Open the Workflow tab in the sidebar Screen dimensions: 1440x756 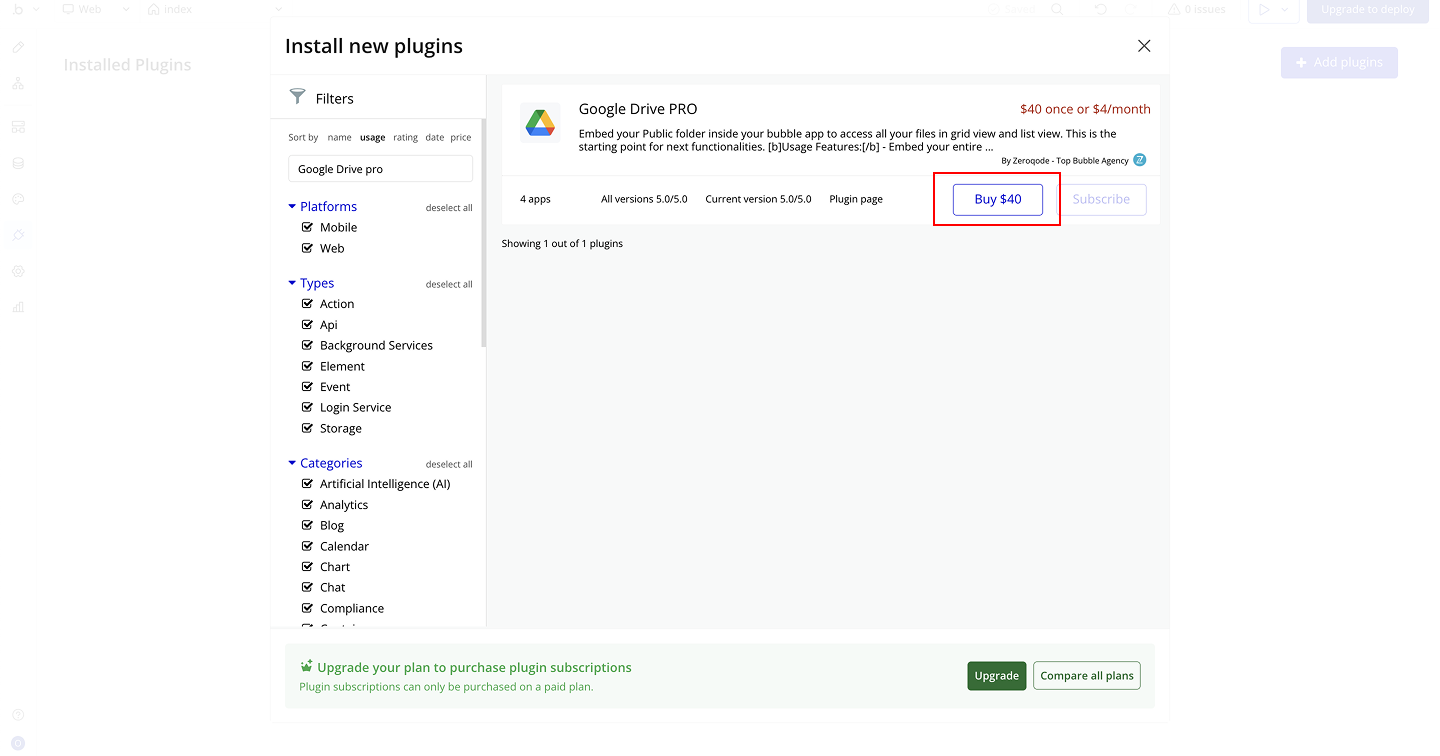pyautogui.click(x=18, y=83)
